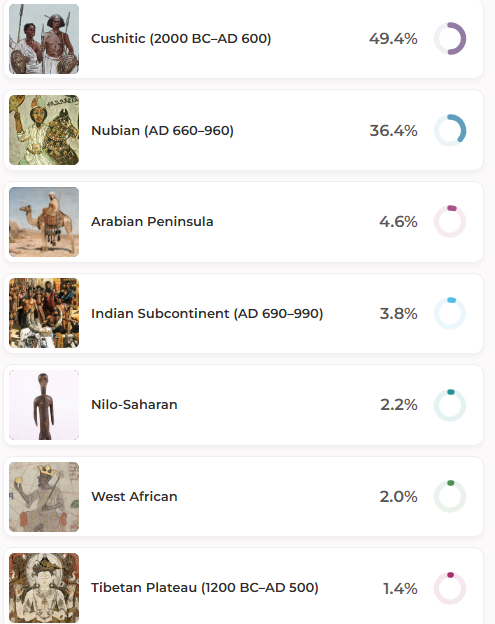Select the pink Arabian Peninsula ring icon
495x624 pixels.
(450, 221)
